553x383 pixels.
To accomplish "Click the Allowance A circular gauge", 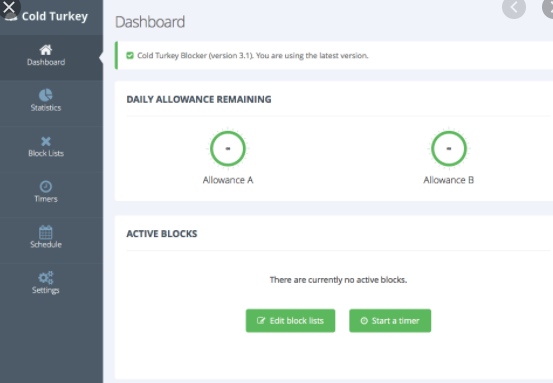I will (228, 148).
